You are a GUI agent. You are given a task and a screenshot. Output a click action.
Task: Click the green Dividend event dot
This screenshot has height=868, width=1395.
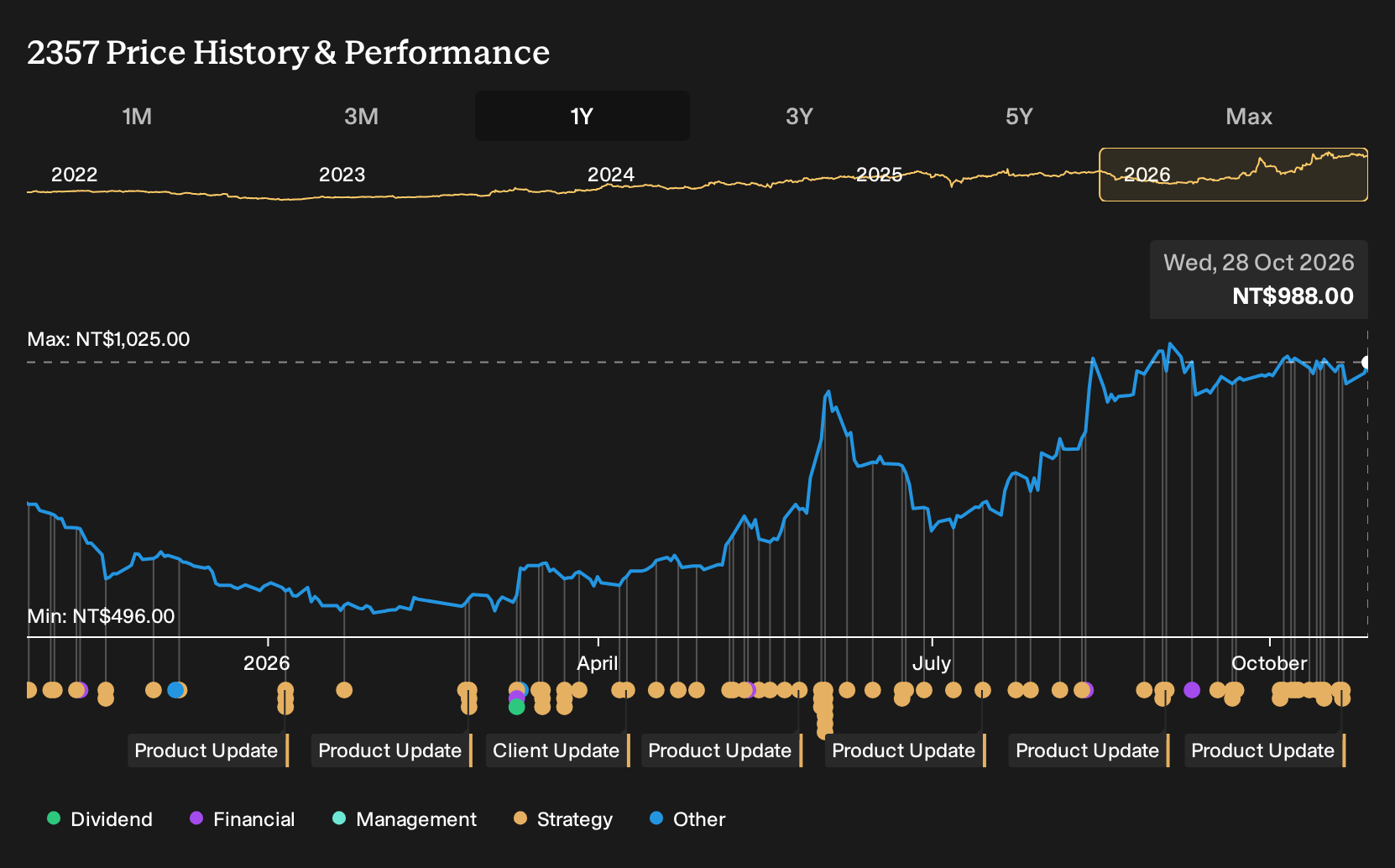tap(517, 708)
